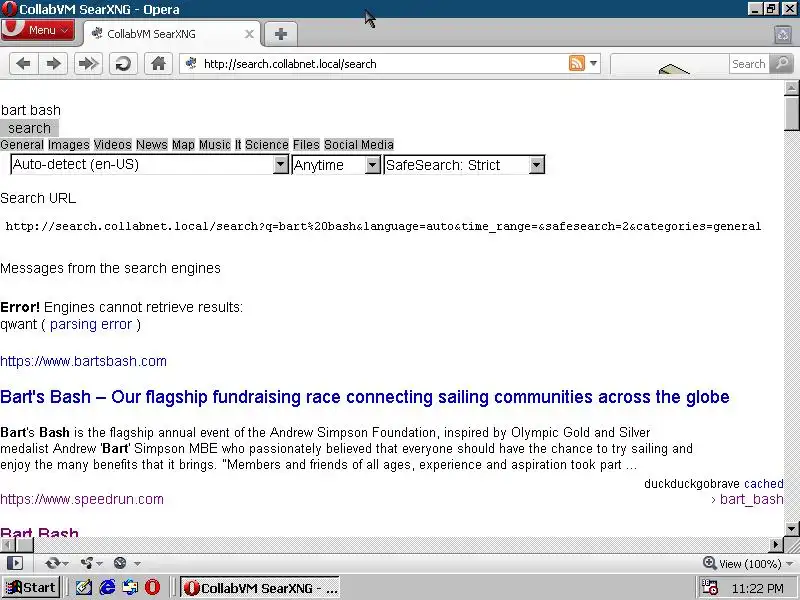Switch to the Social Media category
Image resolution: width=800 pixels, height=600 pixels.
point(359,145)
